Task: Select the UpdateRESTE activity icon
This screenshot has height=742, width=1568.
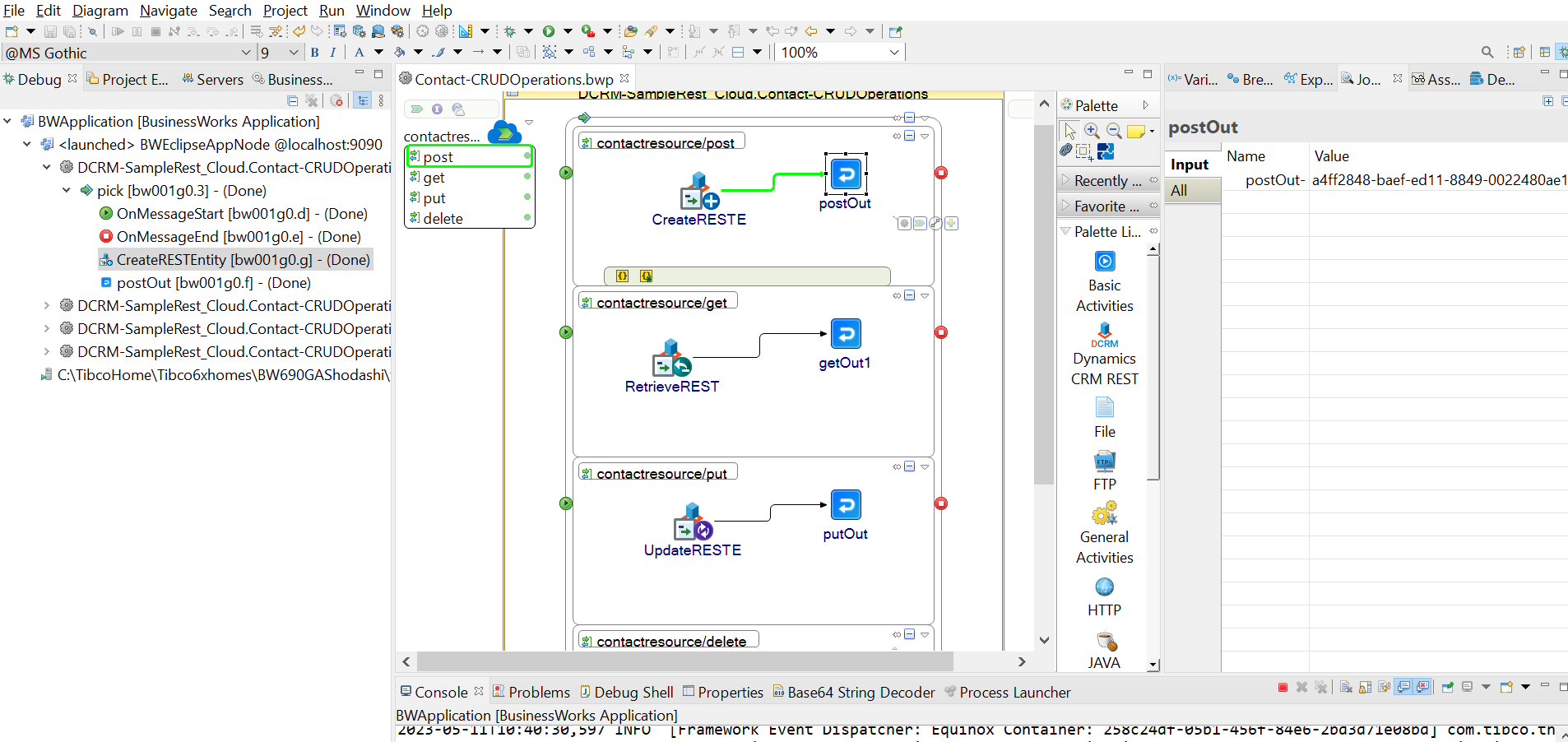Action: point(693,522)
